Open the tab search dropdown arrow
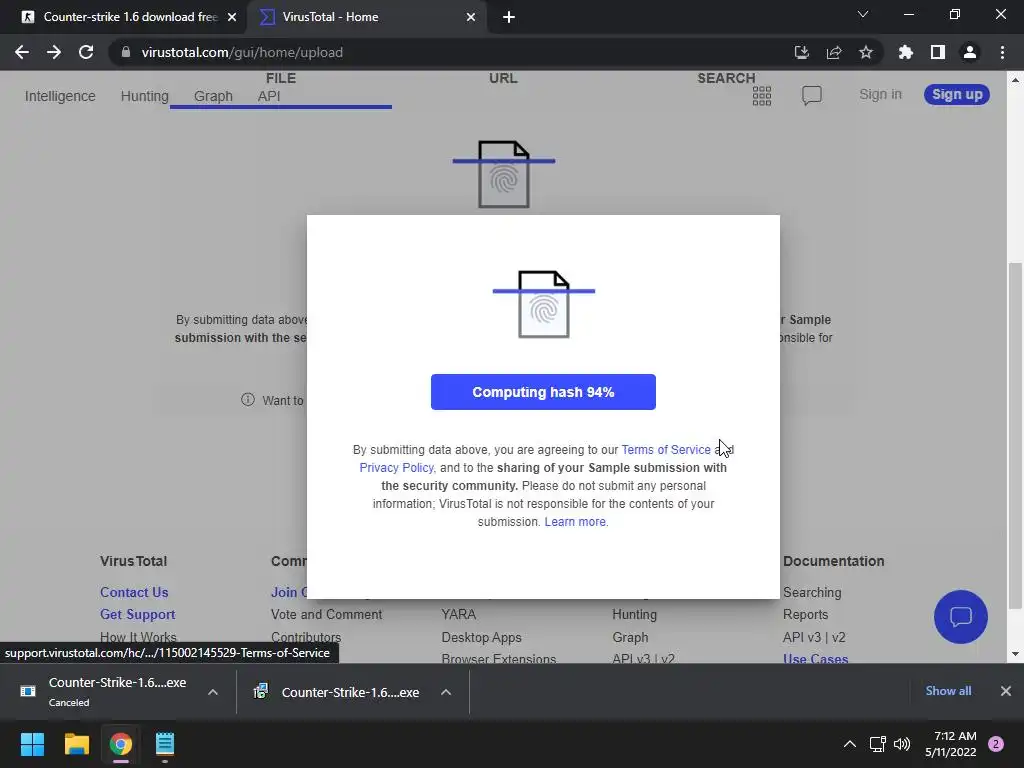 click(863, 14)
